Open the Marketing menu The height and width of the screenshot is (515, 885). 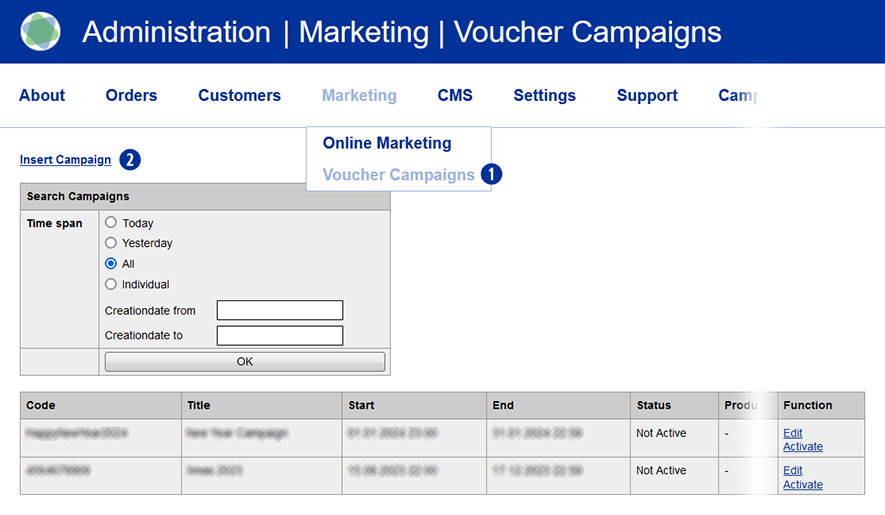[x=359, y=96]
